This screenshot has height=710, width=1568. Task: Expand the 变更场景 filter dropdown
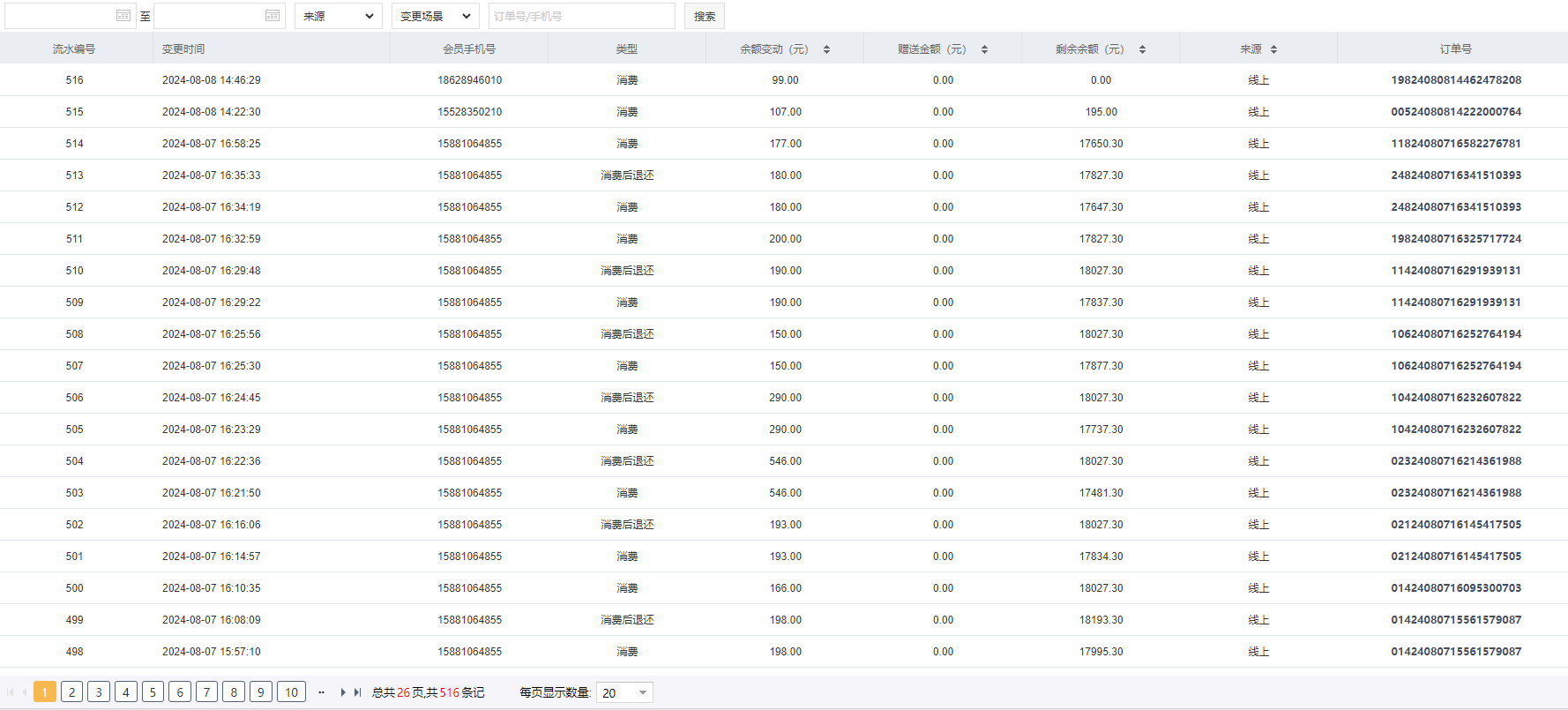tap(435, 16)
